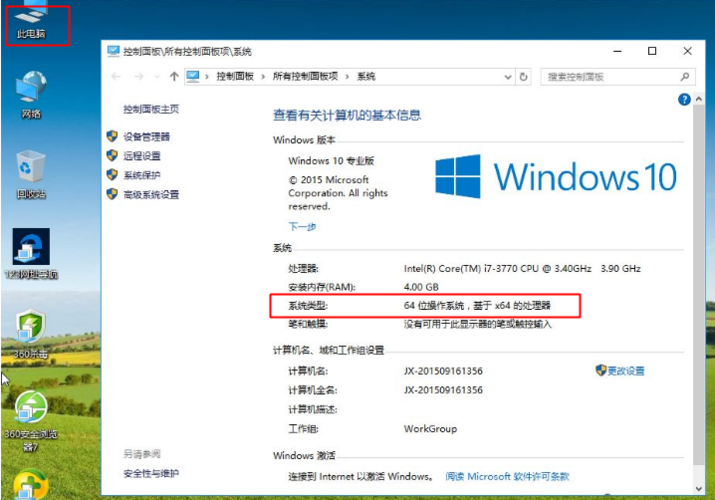This screenshot has width=715, height=500.
Task: Click the 下一步 link
Action: [x=302, y=226]
